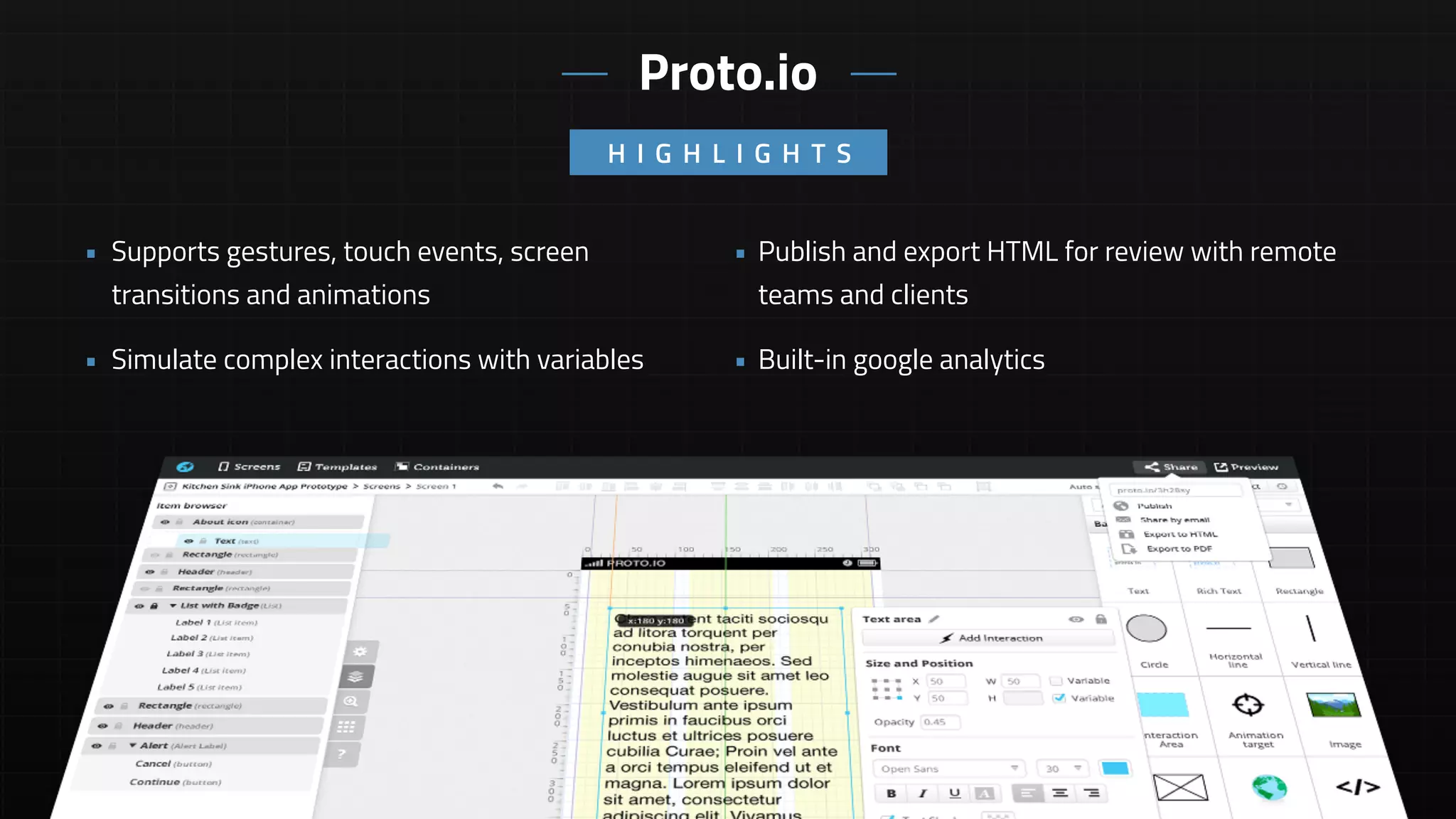Open the blue font color swatch
Image resolution: width=1456 pixels, height=819 pixels.
[x=1114, y=768]
